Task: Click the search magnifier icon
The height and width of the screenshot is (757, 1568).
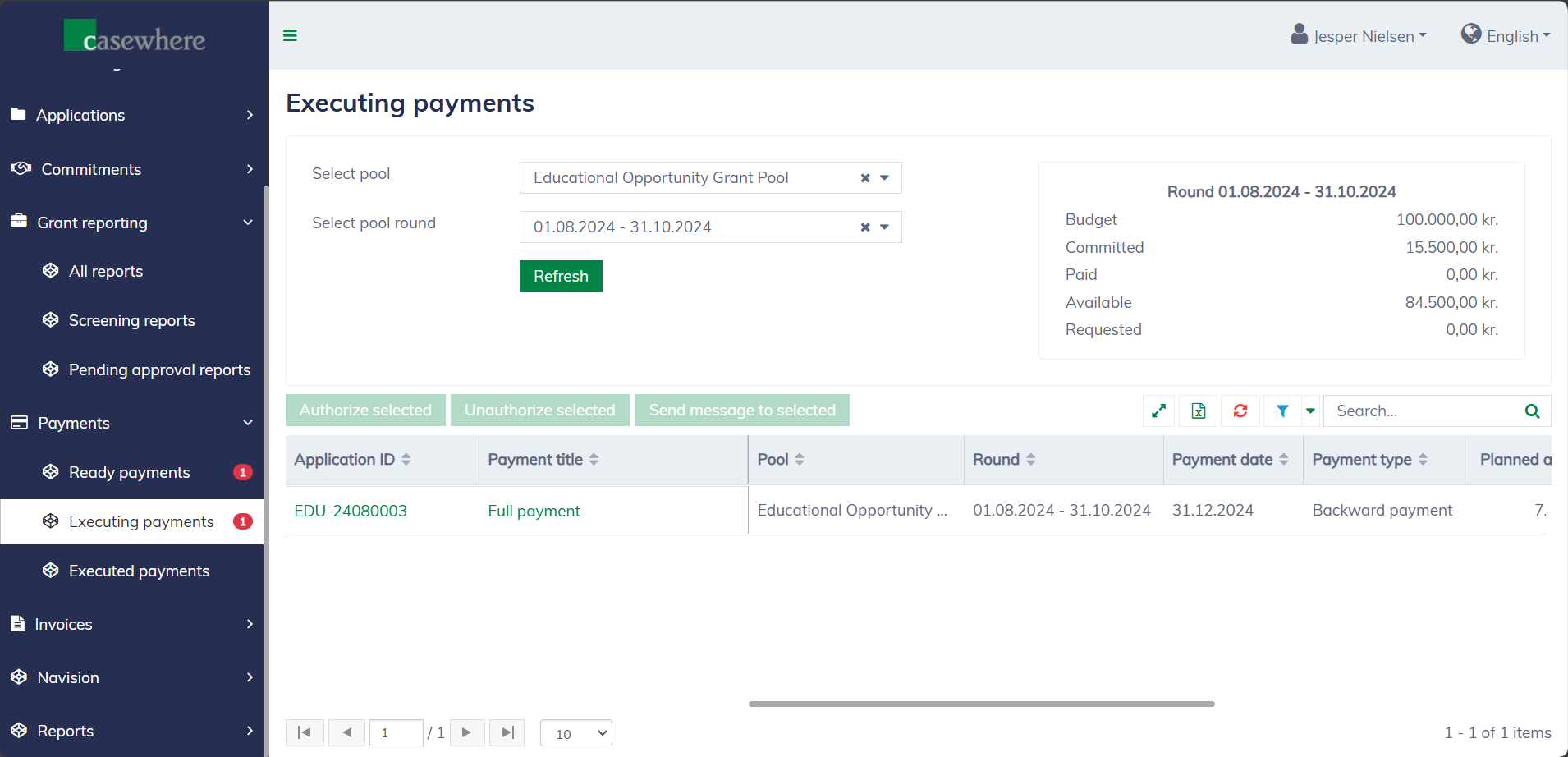Action: pyautogui.click(x=1532, y=411)
